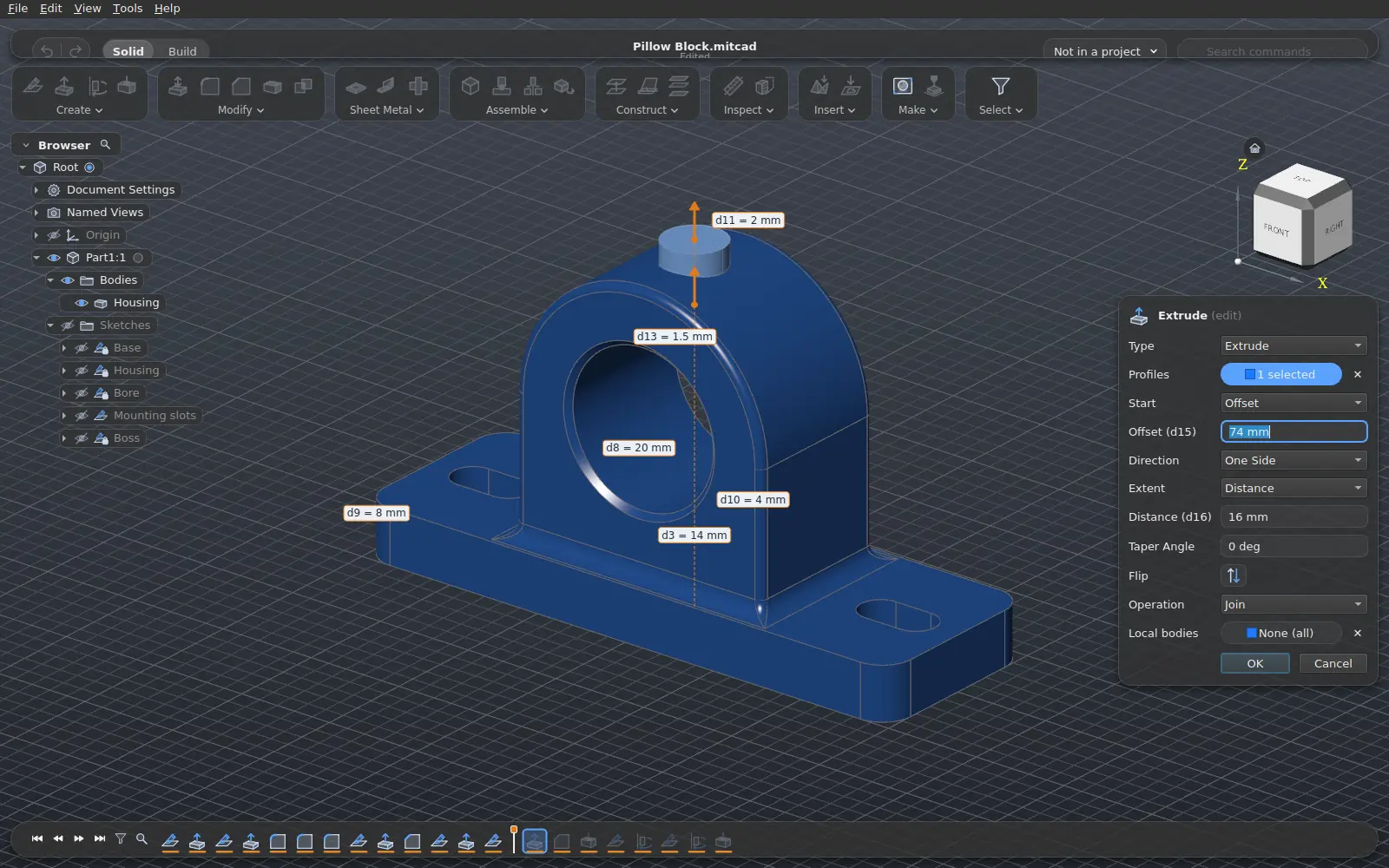This screenshot has height=868, width=1389.
Task: Click the Measure ruler icon in Inspect
Action: tap(733, 86)
